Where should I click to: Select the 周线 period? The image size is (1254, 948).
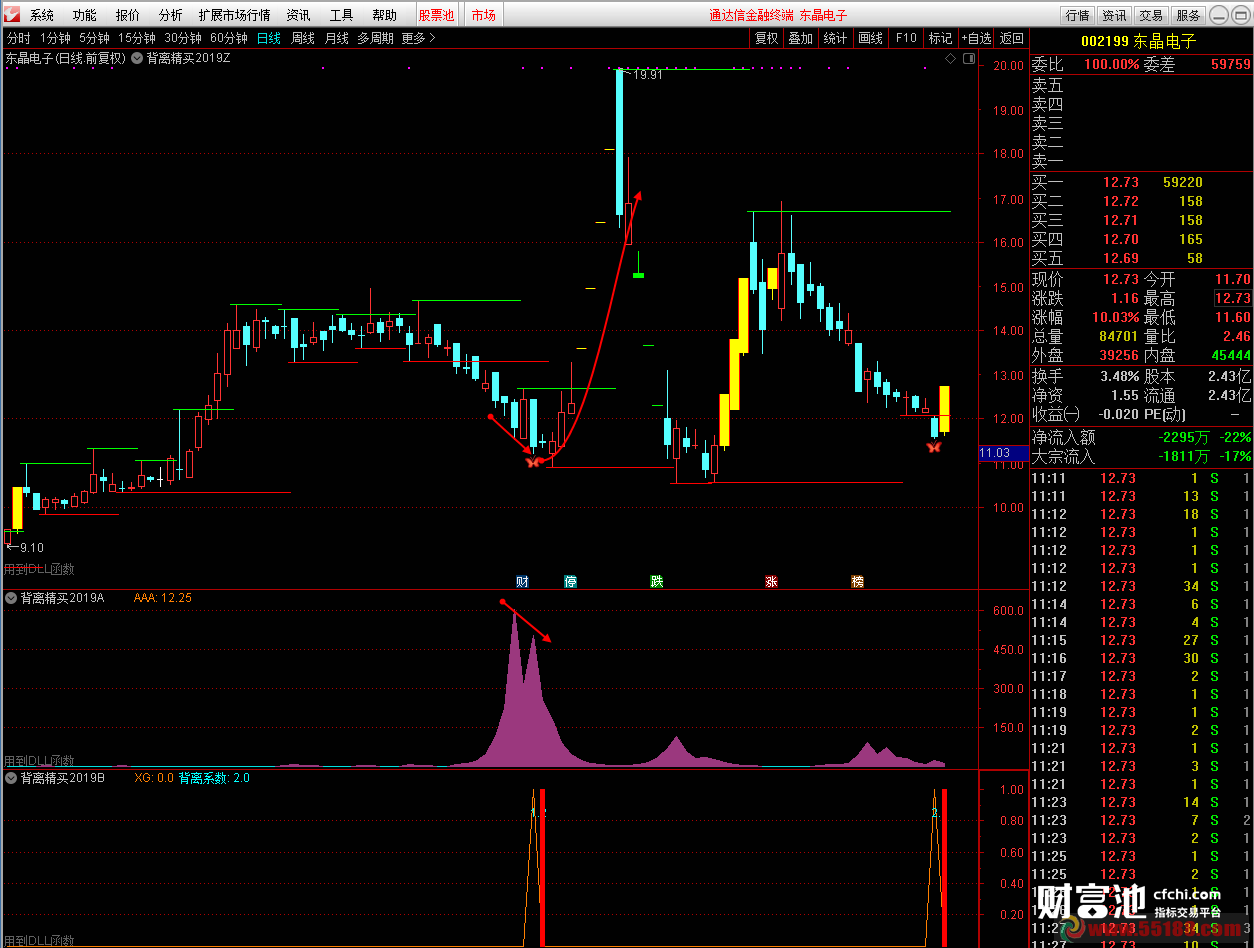tap(303, 38)
